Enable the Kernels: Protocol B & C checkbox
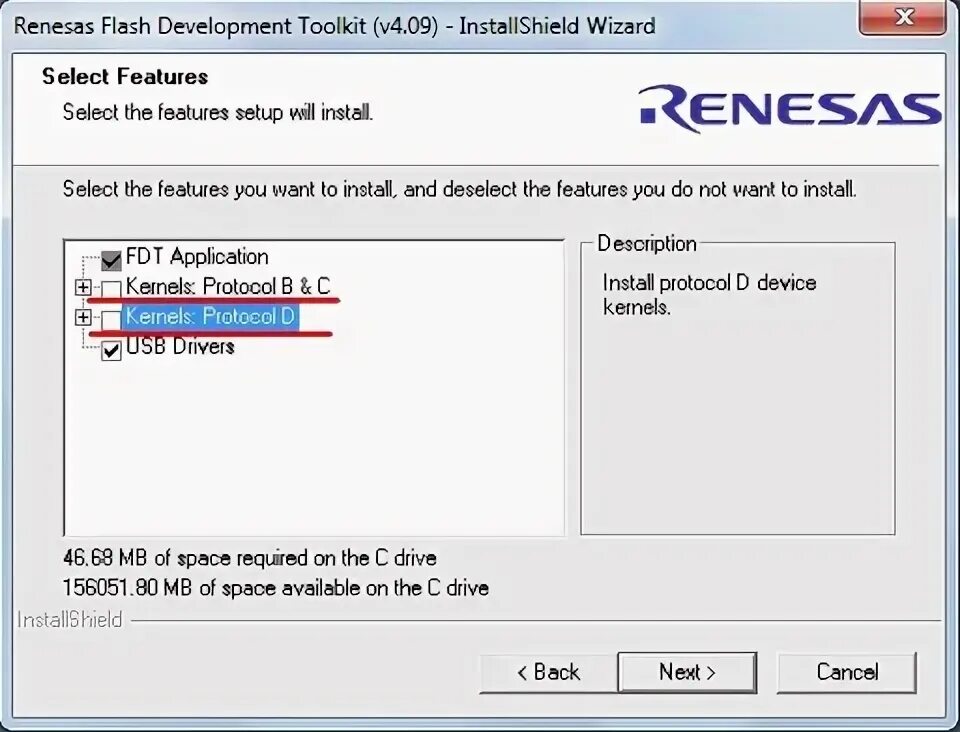The image size is (960, 732). pyautogui.click(x=110, y=287)
